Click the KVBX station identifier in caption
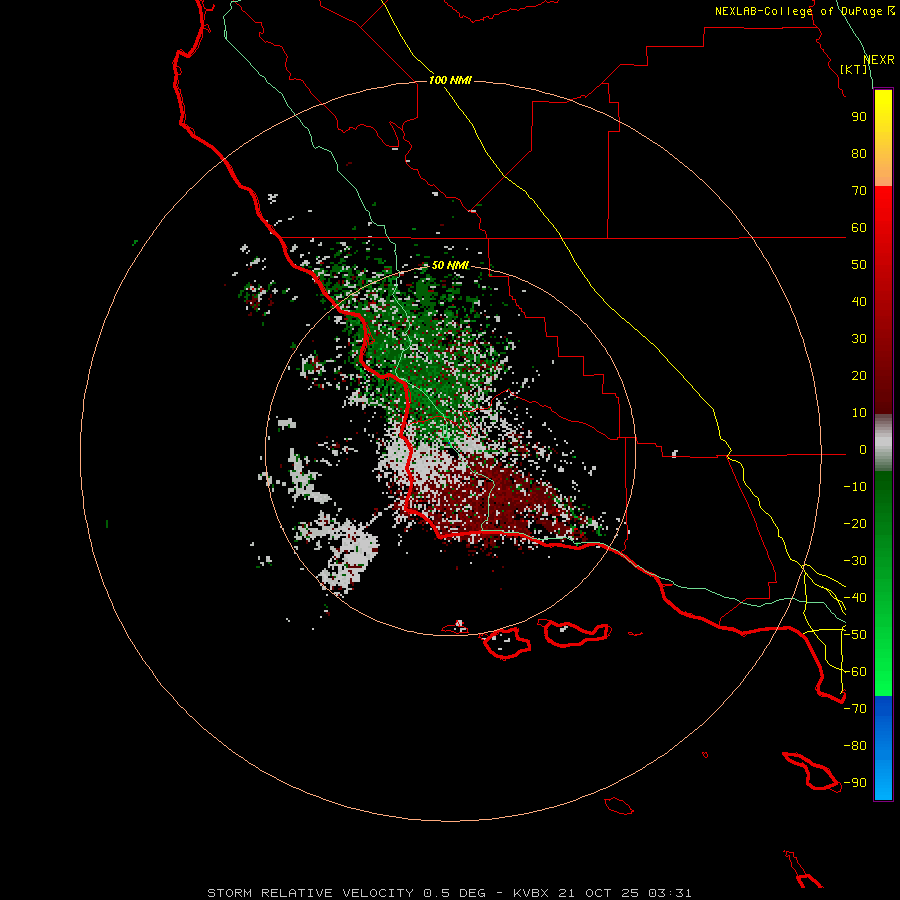900x900 pixels. [x=531, y=893]
